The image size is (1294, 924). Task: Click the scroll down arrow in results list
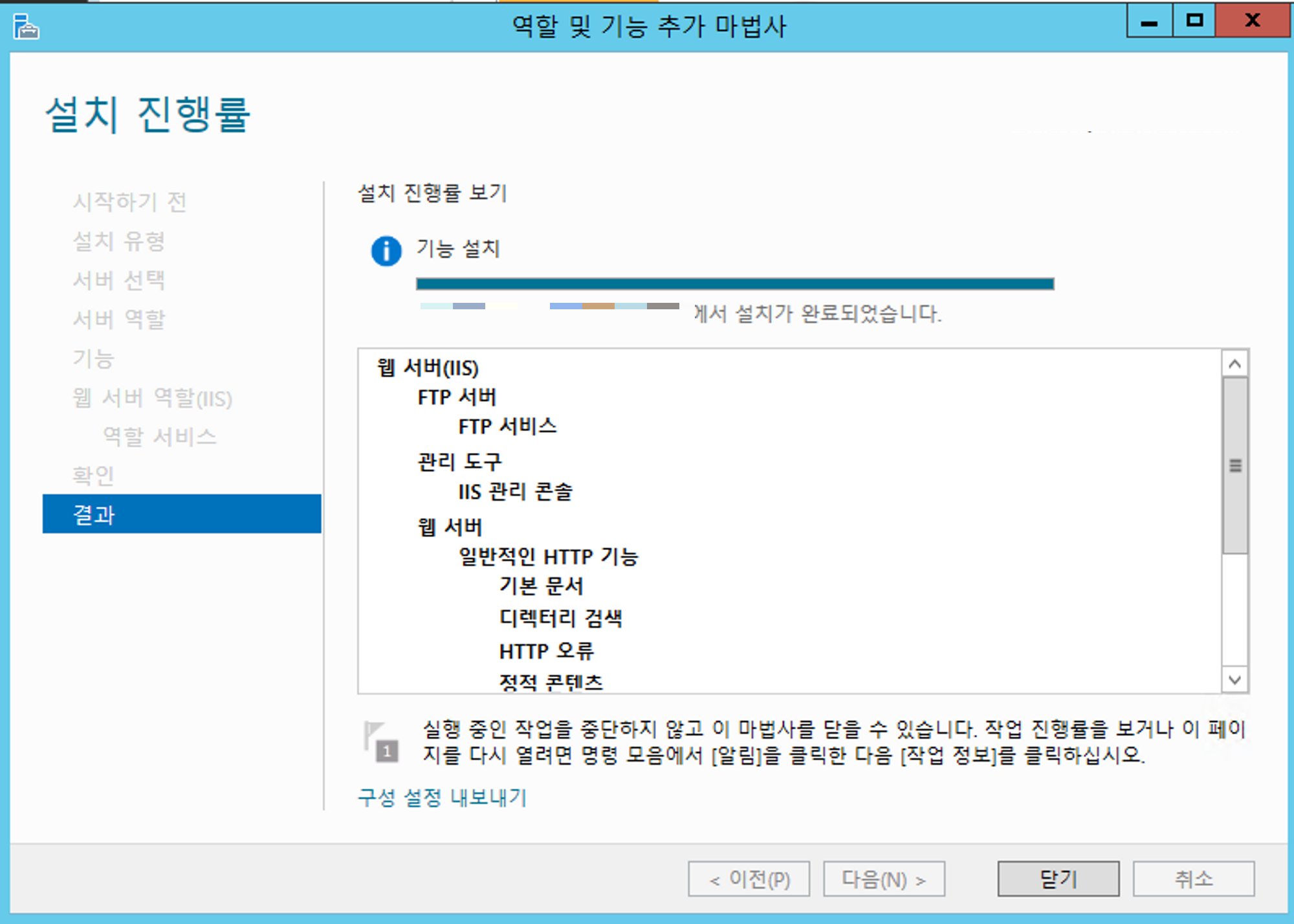[1234, 680]
